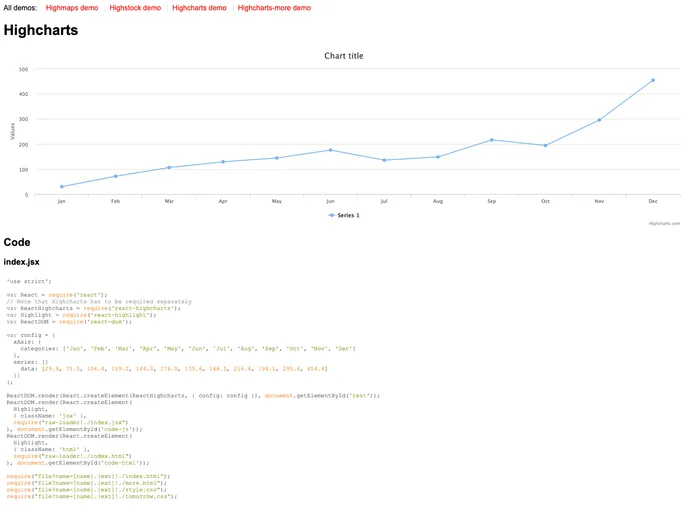
Task: Click the Jan x-axis label
Action: 61,201
